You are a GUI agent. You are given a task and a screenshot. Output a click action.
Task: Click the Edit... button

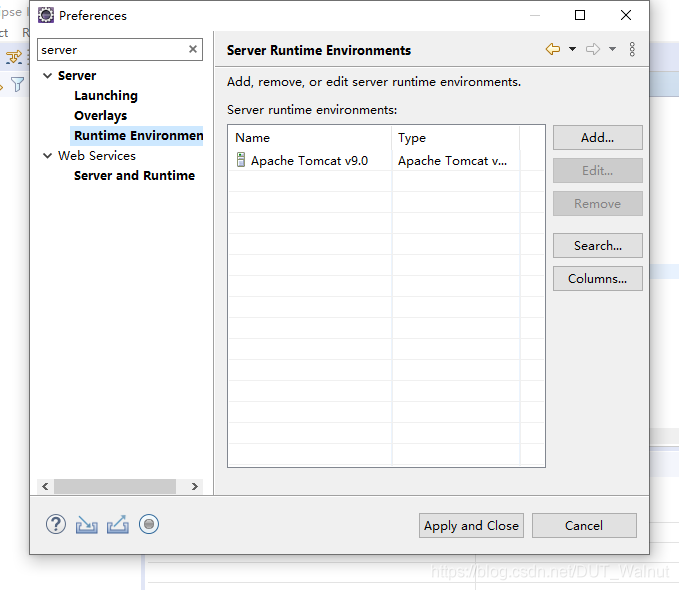(x=598, y=171)
